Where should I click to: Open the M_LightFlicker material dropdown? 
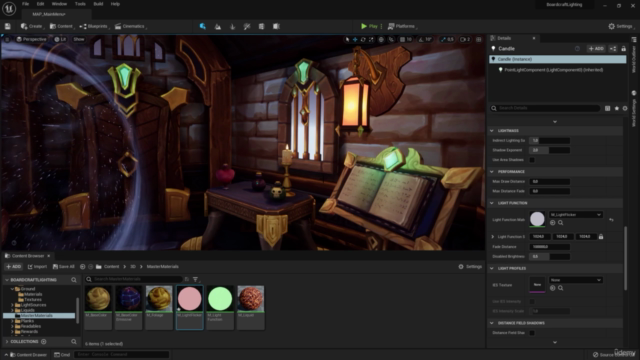(576, 215)
